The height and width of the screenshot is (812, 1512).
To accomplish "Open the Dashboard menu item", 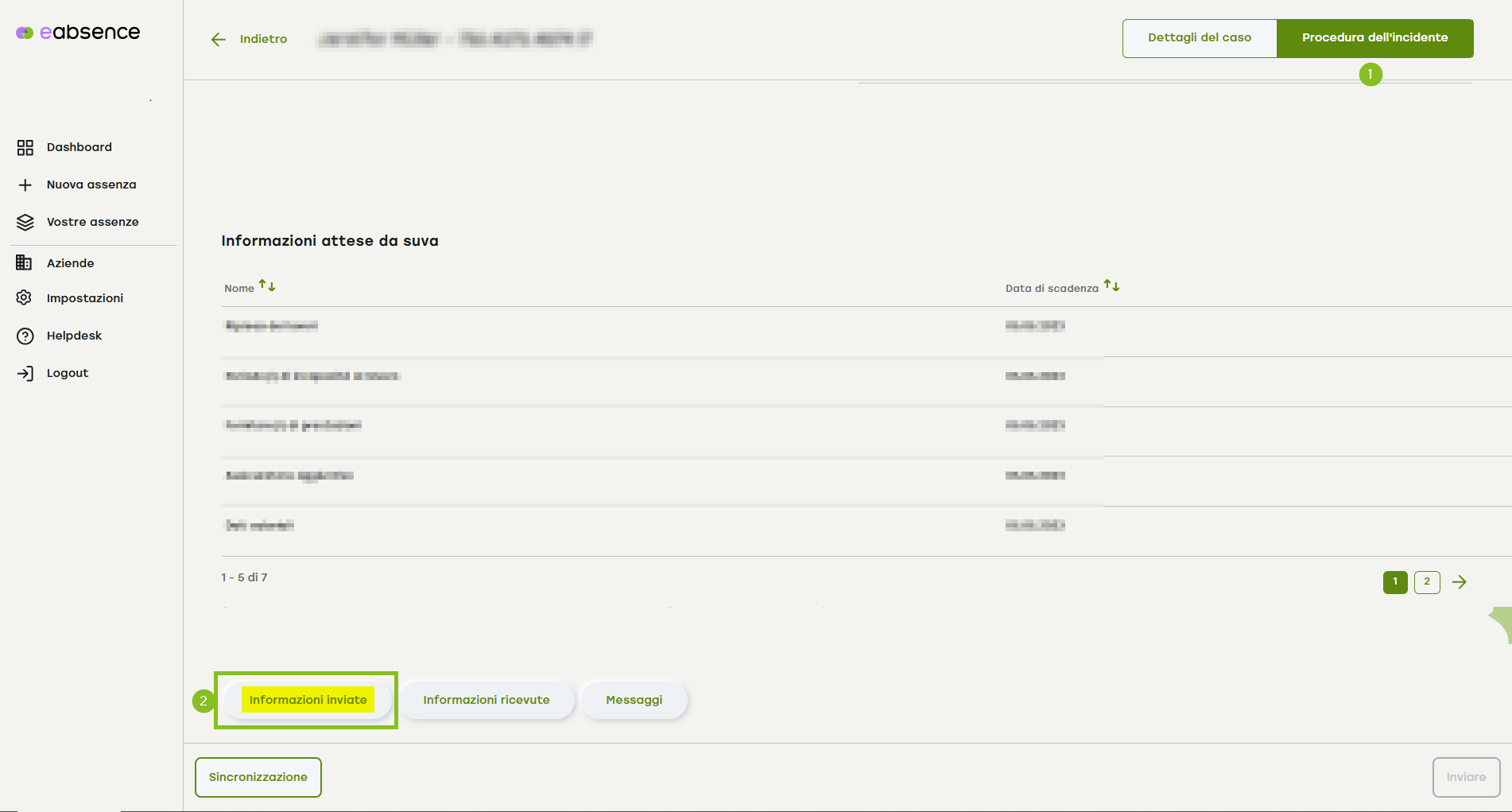I will pyautogui.click(x=79, y=147).
